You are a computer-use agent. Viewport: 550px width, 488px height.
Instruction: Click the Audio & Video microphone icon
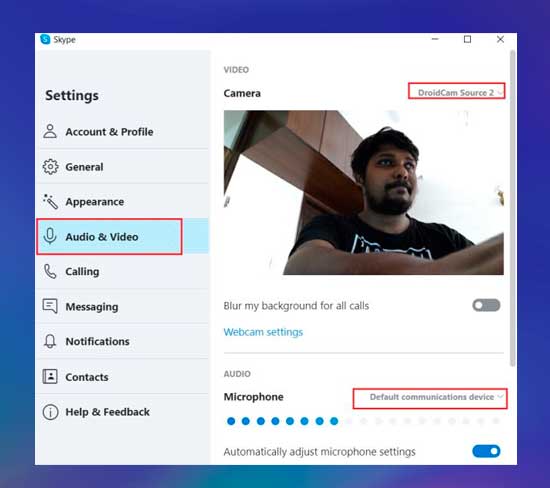tap(50, 236)
